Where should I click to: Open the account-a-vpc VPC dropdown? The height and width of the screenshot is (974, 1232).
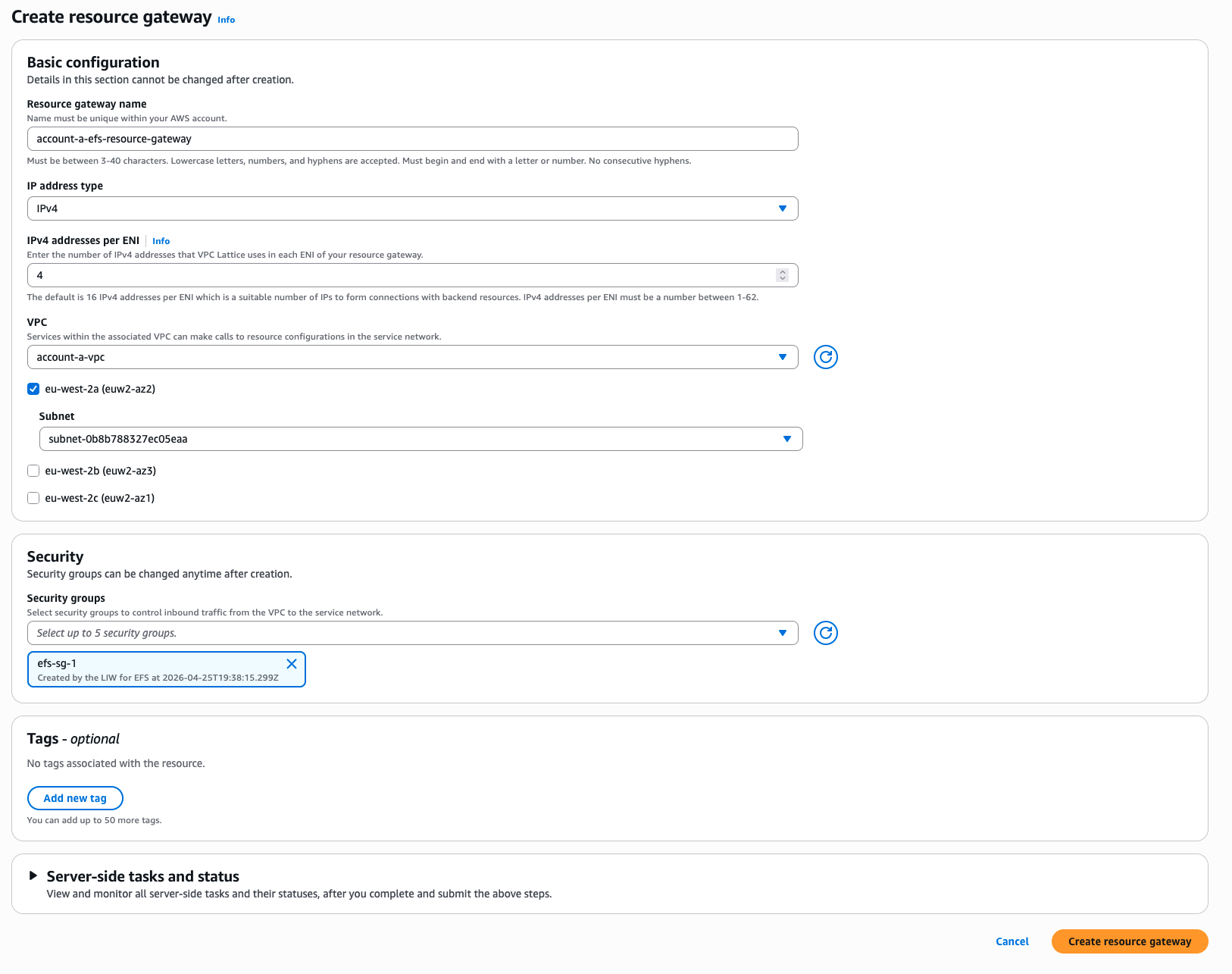click(412, 357)
